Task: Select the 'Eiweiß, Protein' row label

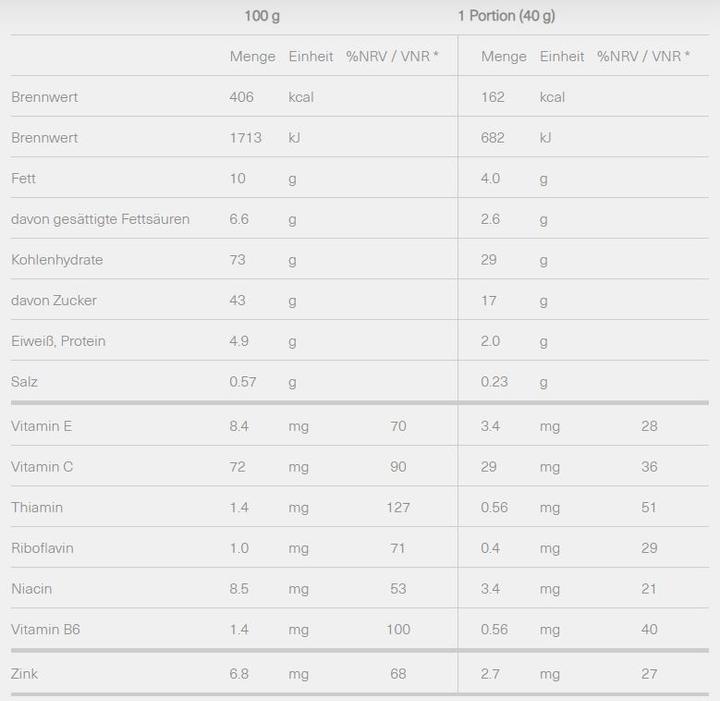Action: click(x=58, y=341)
